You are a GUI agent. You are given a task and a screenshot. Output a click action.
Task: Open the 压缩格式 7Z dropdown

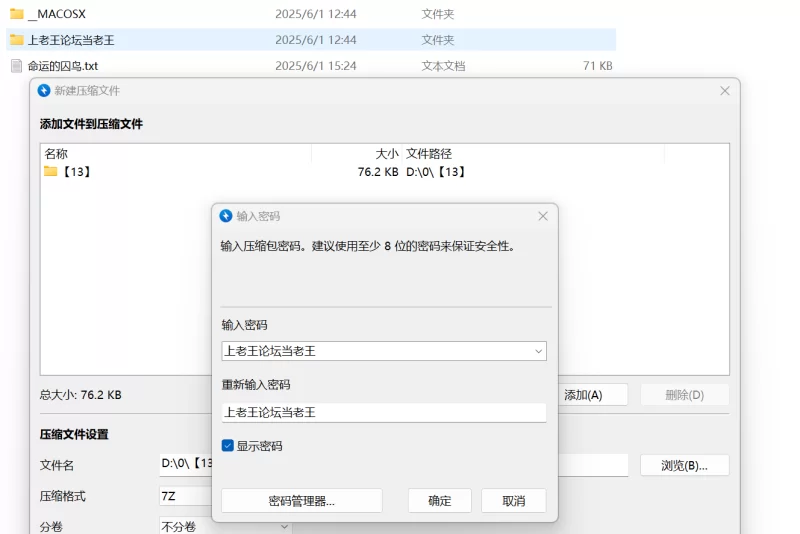[x=186, y=496]
